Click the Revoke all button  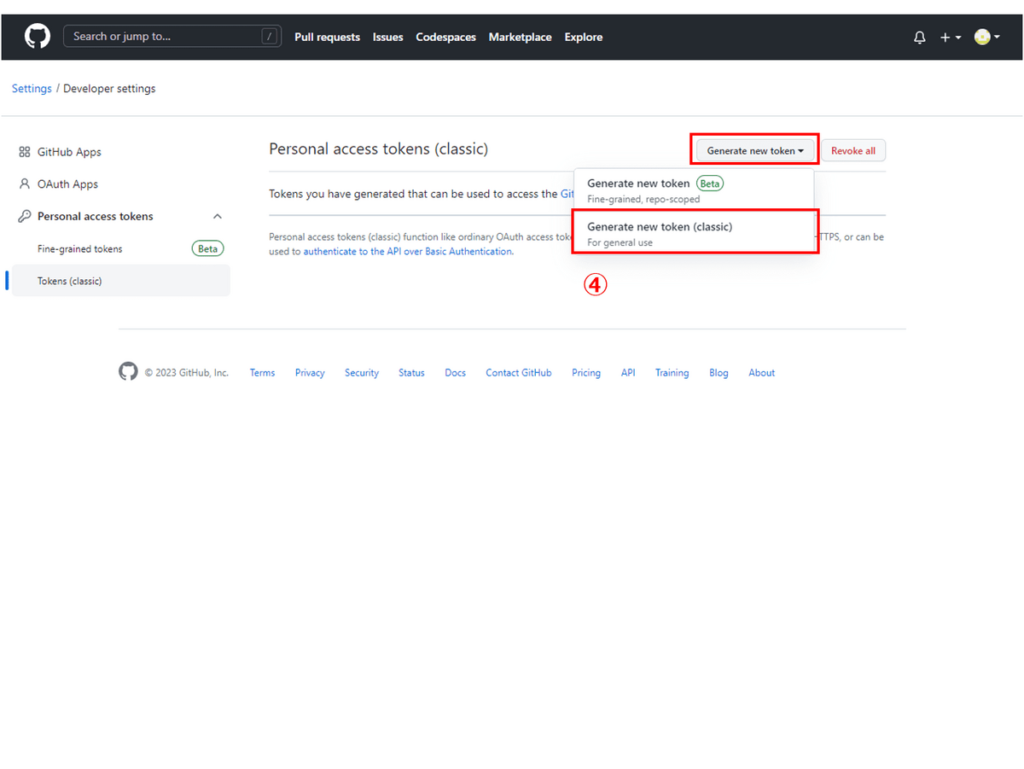point(854,151)
